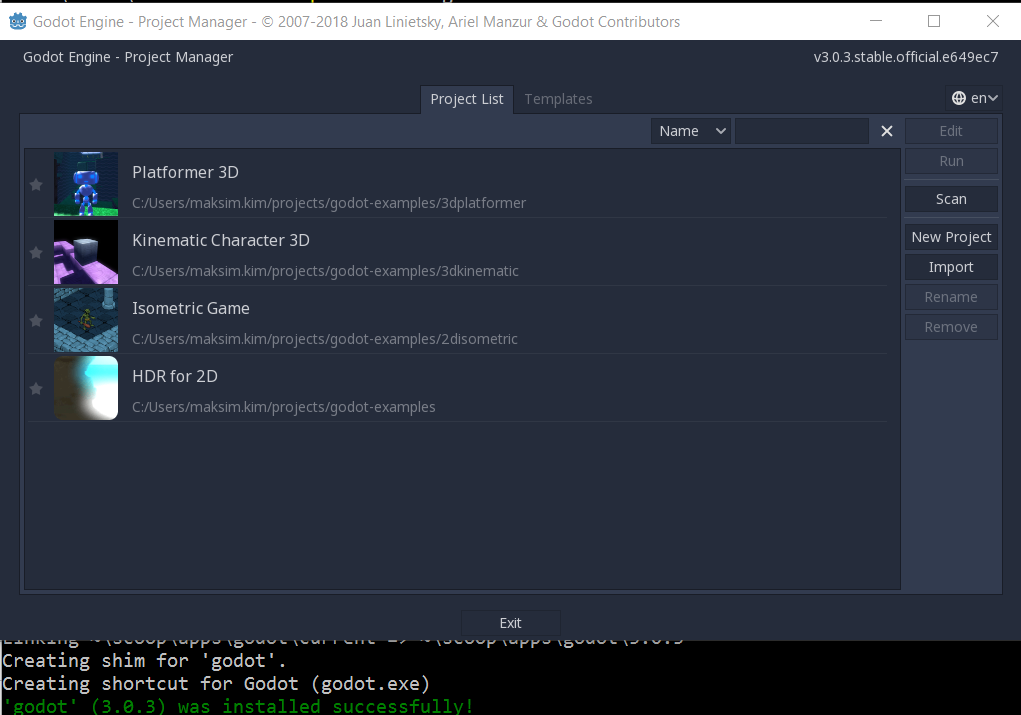Favorite the Kinematic Character 3D star
Image resolution: width=1021 pixels, height=715 pixels.
(x=36, y=253)
